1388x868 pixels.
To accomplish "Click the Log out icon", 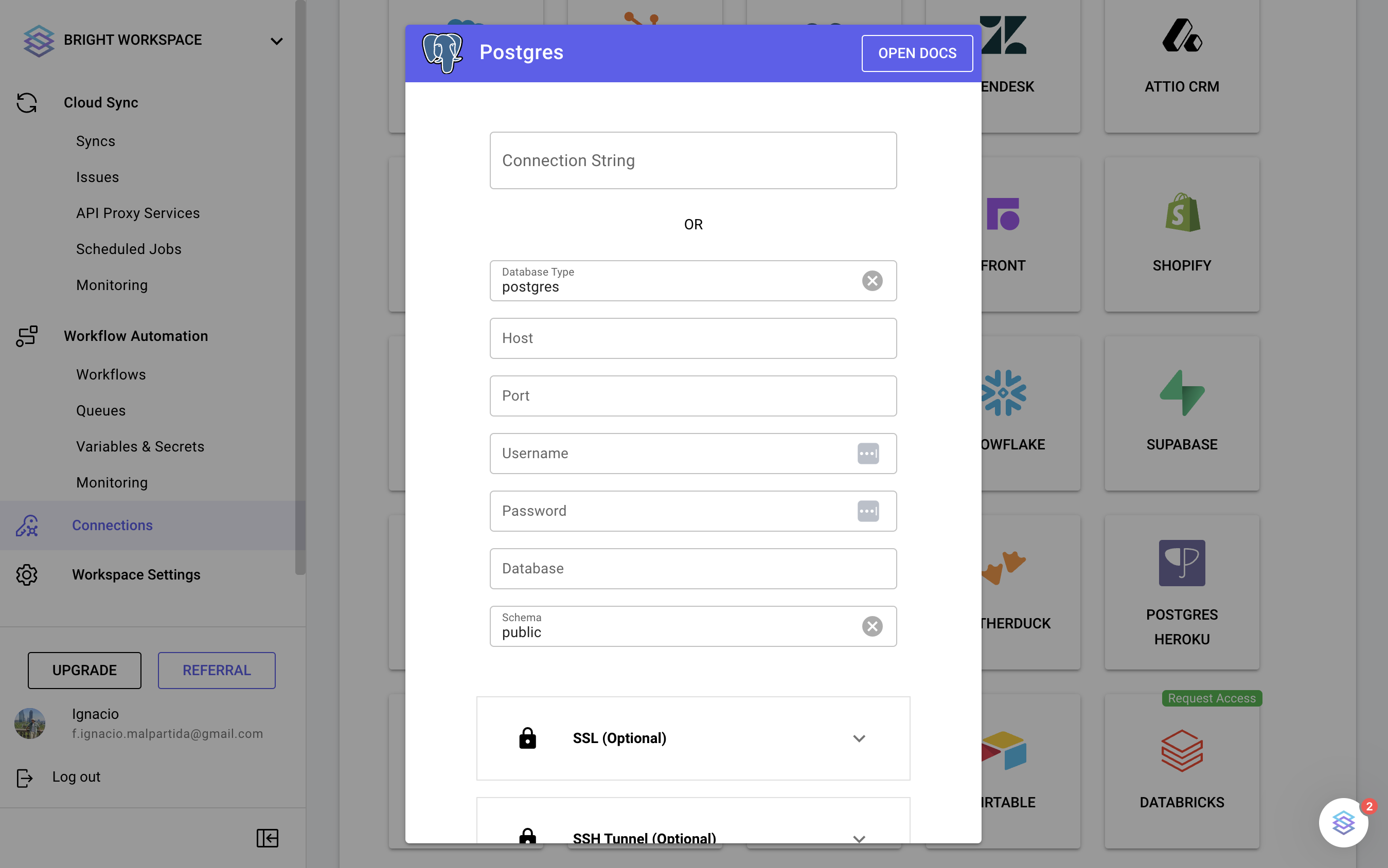I will (25, 777).
